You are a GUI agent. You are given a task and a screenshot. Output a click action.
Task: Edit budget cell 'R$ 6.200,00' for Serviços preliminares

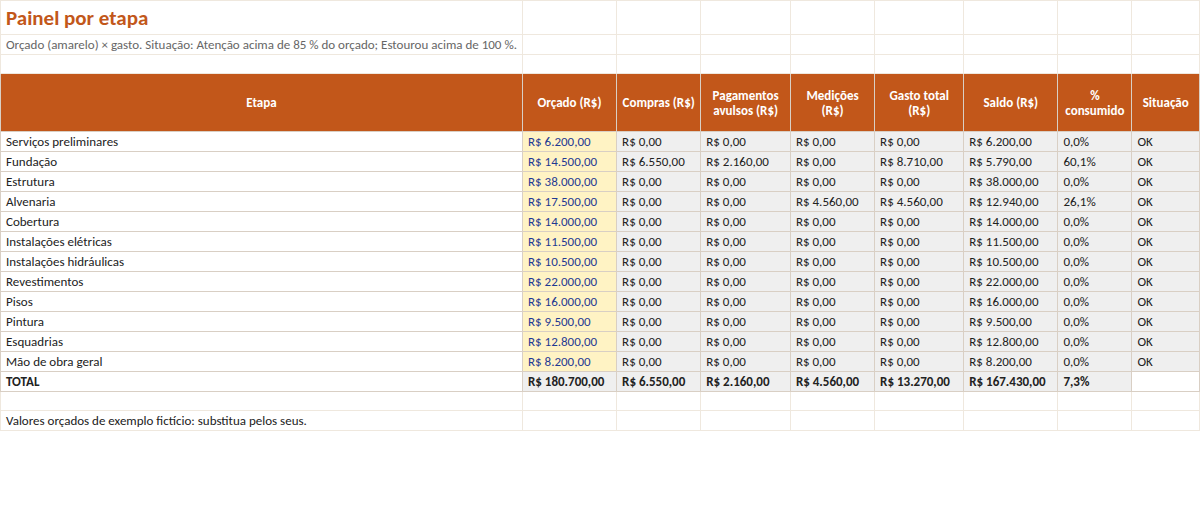pos(569,142)
